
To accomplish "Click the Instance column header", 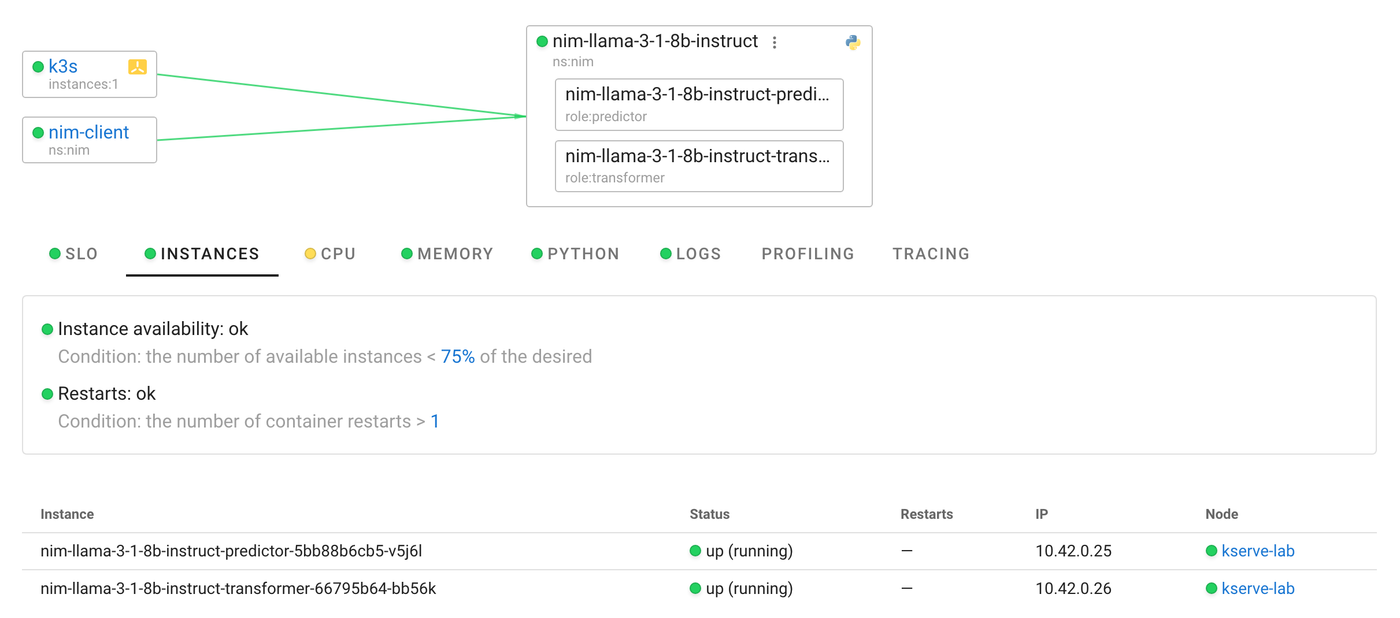I will pyautogui.click(x=67, y=514).
